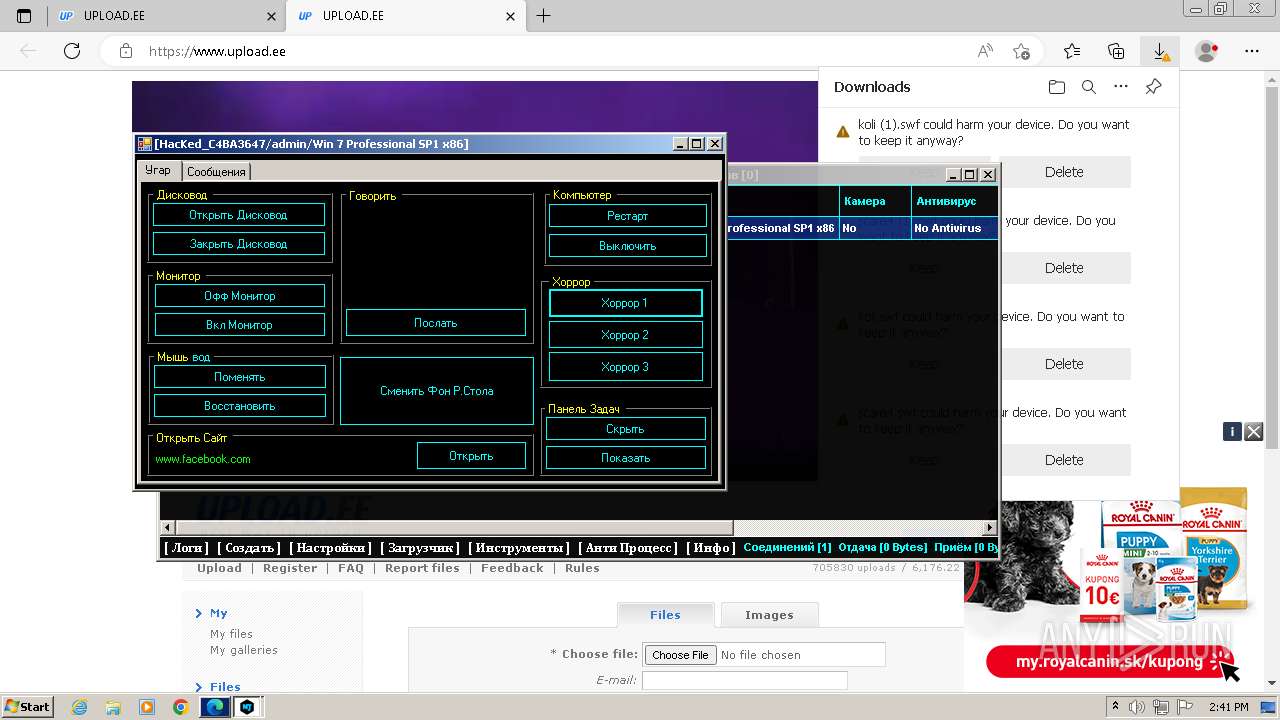Click the browser back arrow
1280x720 pixels.
point(28,51)
